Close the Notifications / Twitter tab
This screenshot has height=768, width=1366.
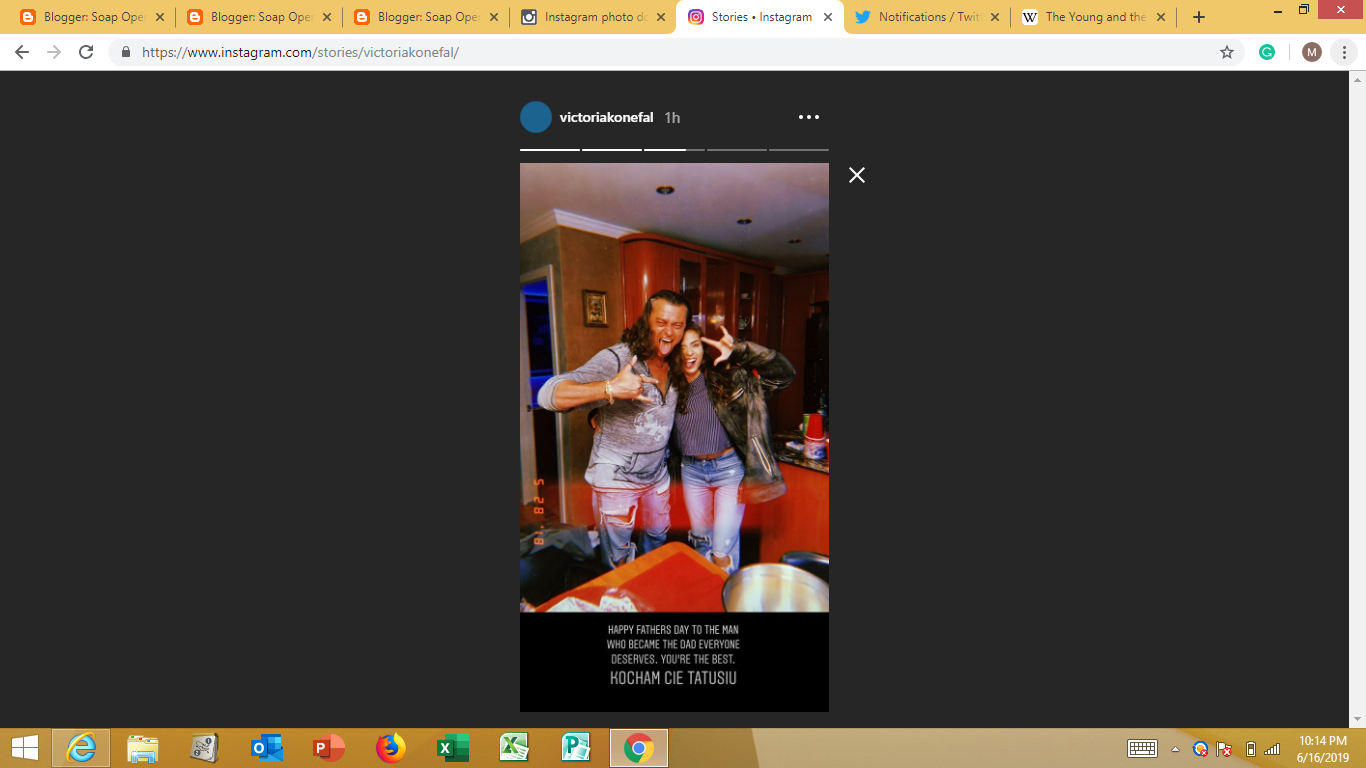tap(994, 17)
